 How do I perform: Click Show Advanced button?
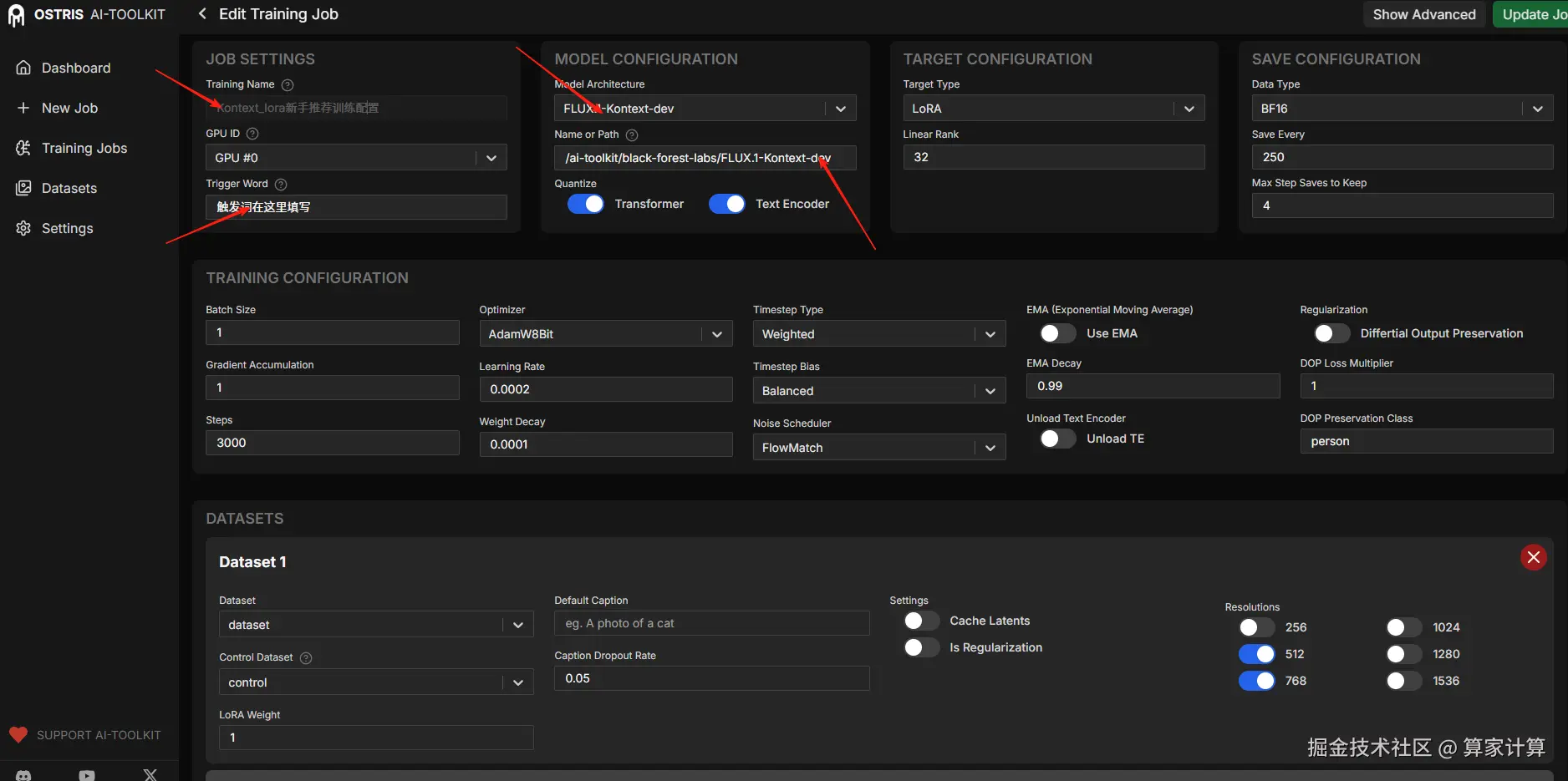coord(1424,14)
